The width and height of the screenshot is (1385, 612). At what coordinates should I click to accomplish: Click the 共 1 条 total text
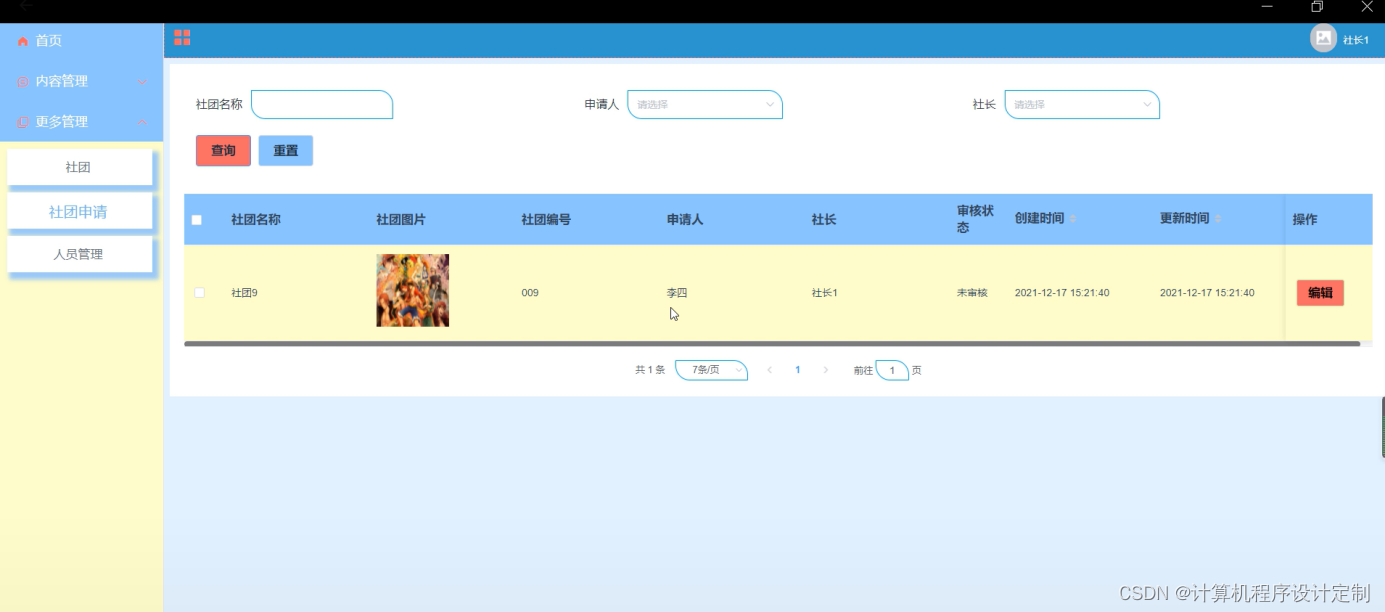pos(650,370)
